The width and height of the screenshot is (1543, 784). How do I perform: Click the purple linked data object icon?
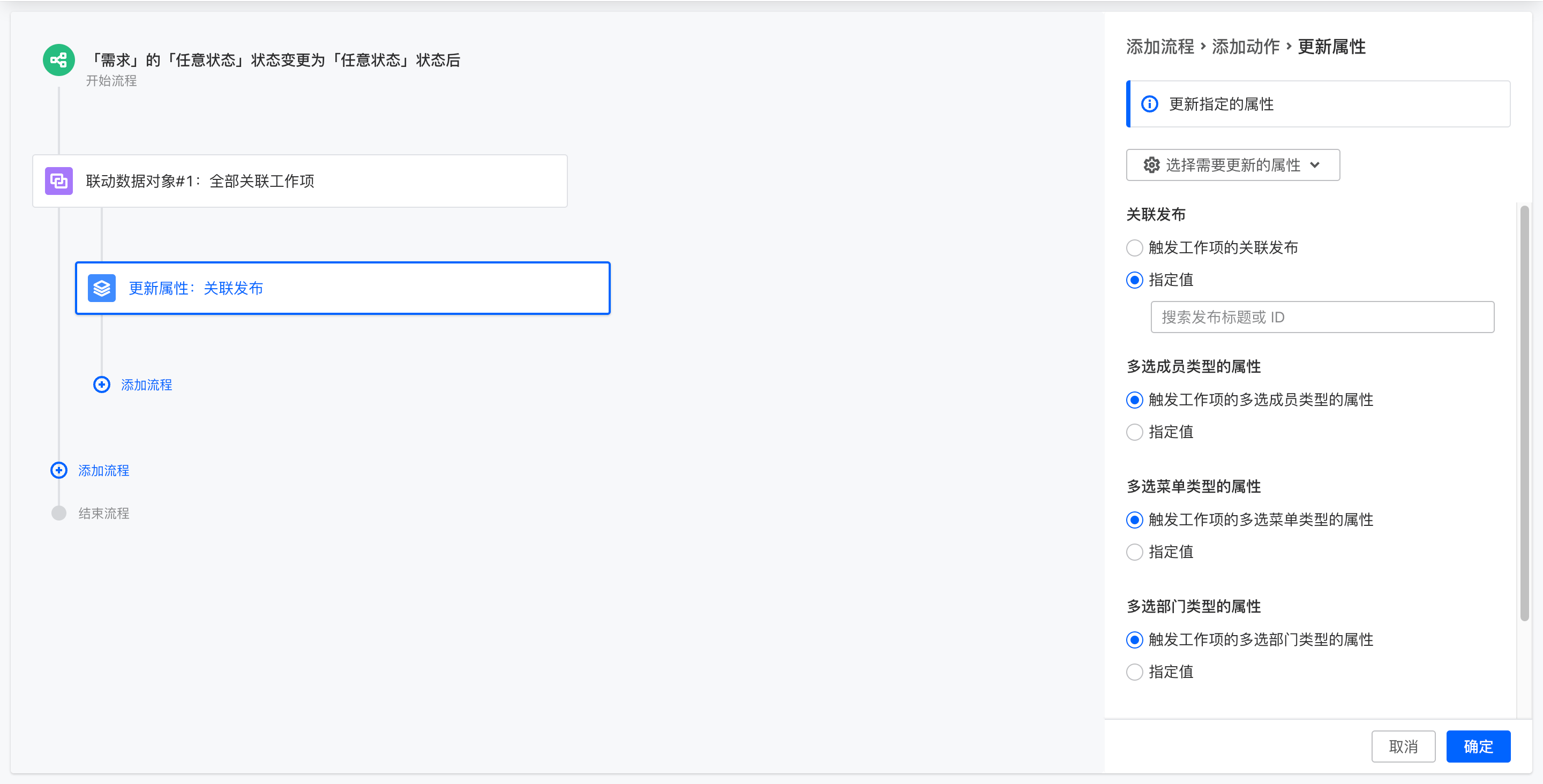tap(59, 181)
